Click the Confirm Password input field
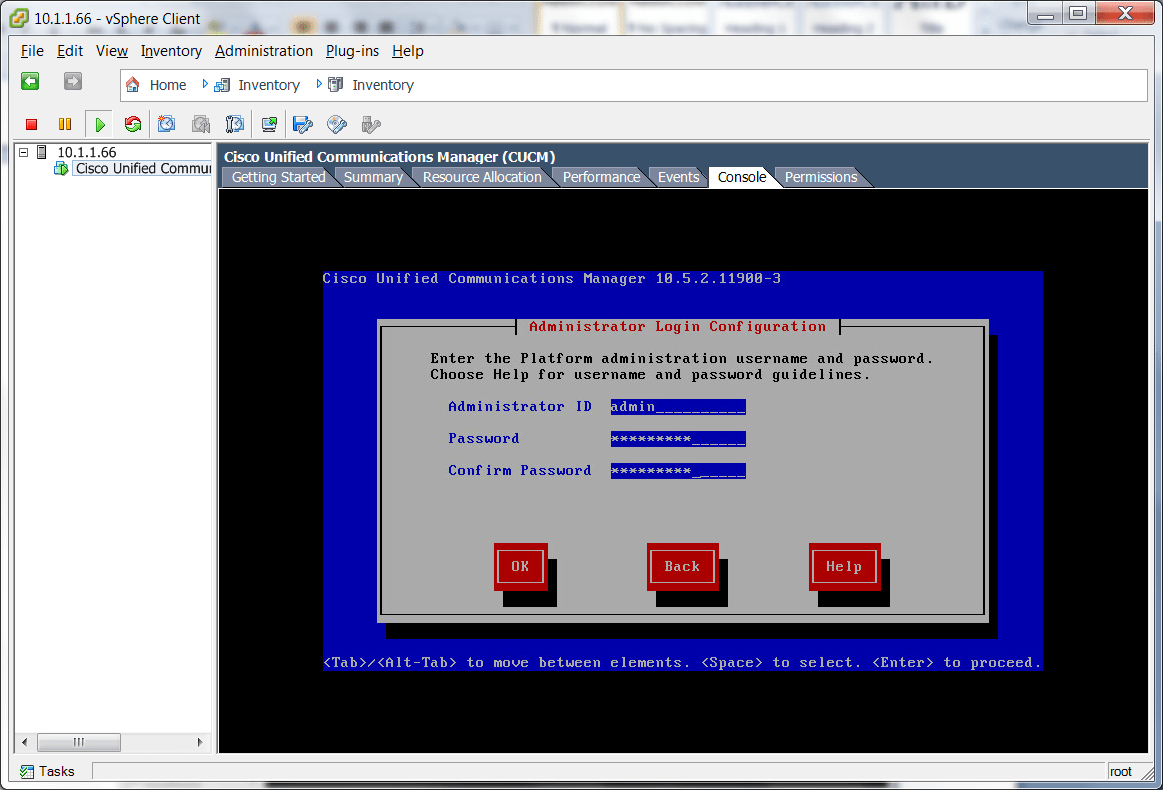Image resolution: width=1163 pixels, height=790 pixels. coord(678,470)
